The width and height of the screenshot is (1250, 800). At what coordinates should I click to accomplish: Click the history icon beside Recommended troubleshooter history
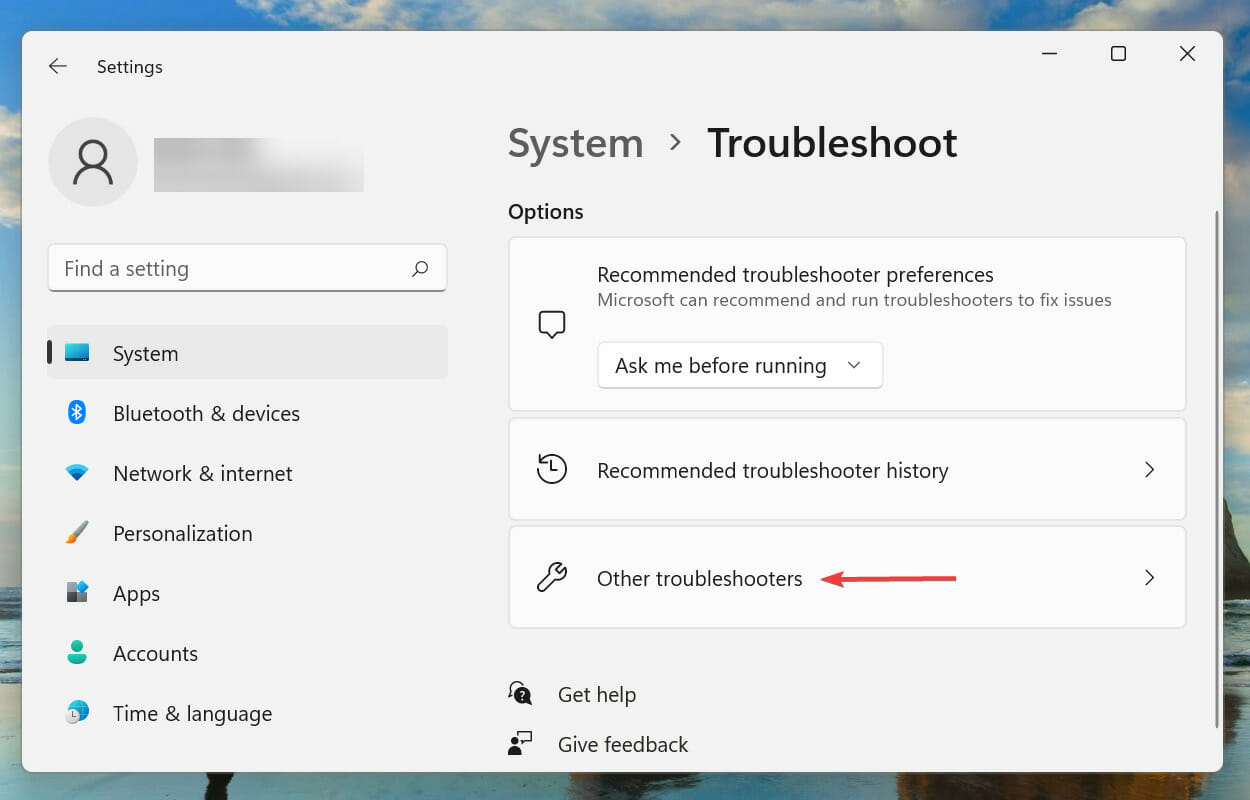551,469
